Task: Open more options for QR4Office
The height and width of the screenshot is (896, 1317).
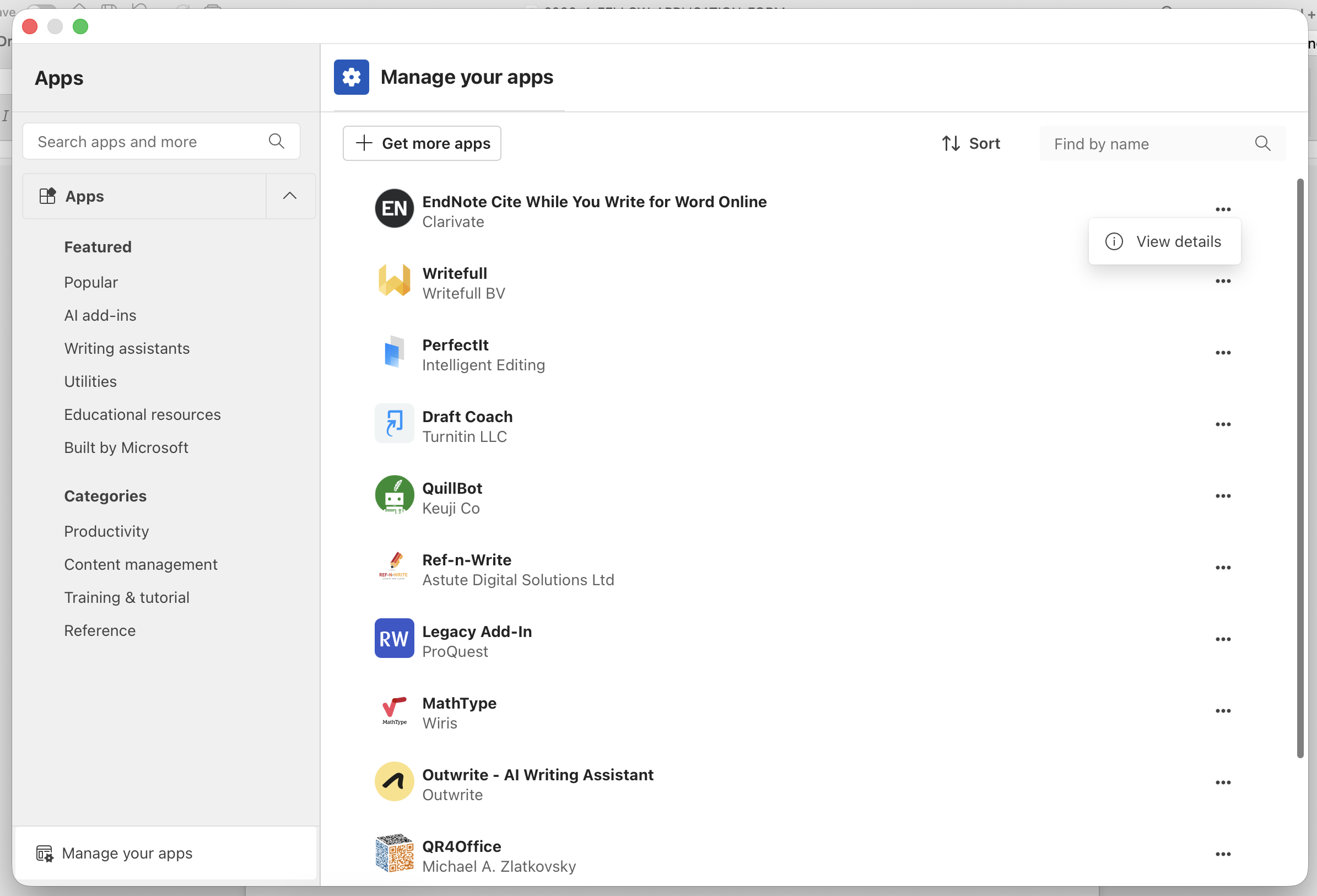Action: [x=1223, y=854]
